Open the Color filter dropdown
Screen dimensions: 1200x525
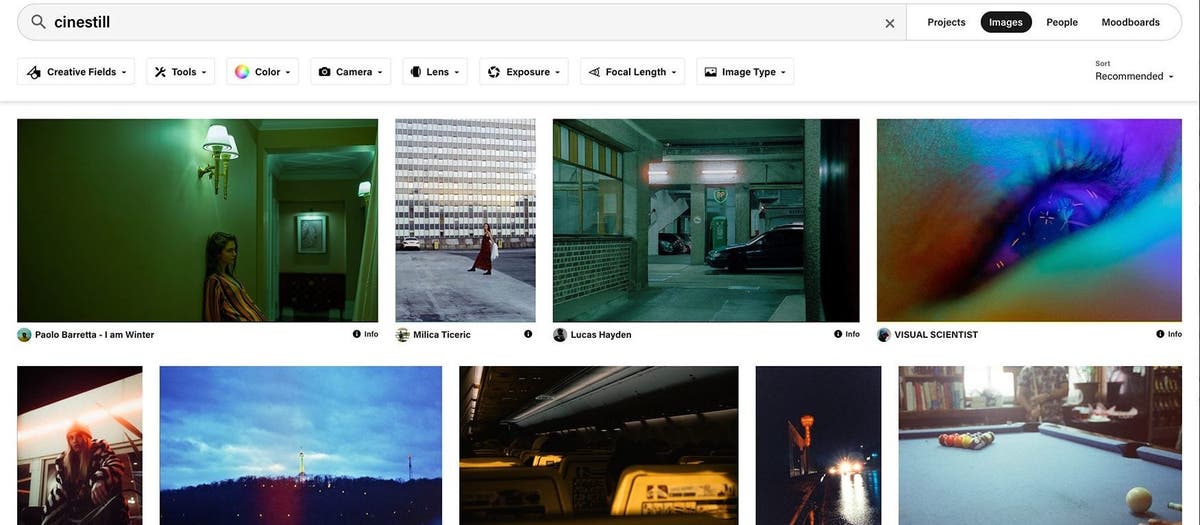click(x=263, y=72)
